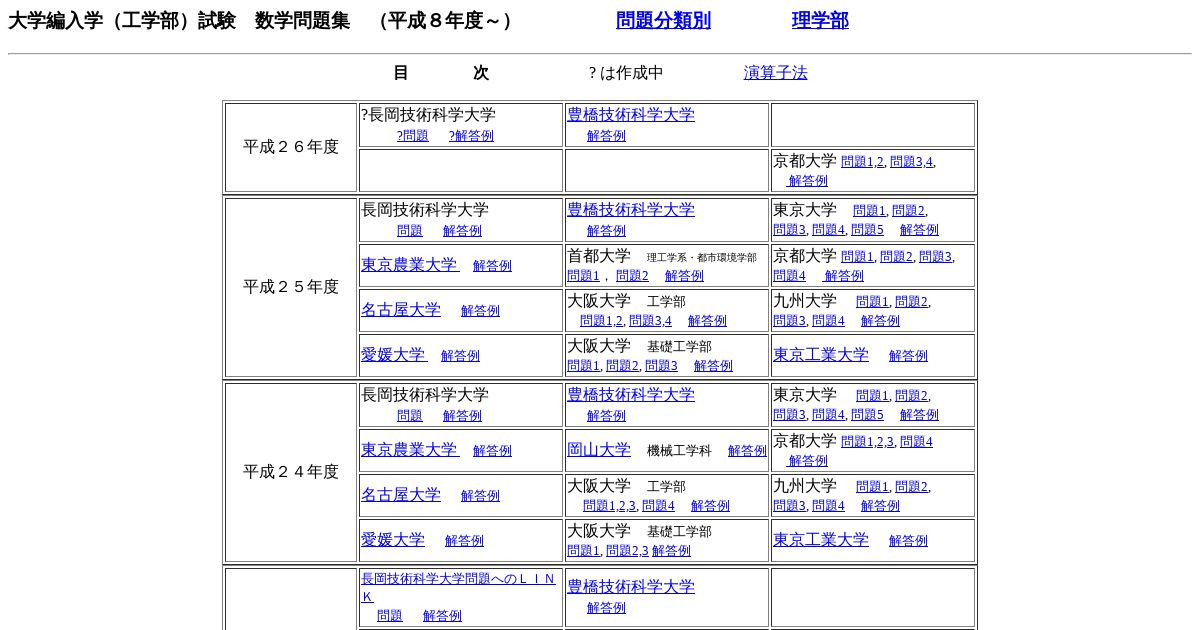
Task: Open 愛媛大学 link in 平成２４年度
Action: tap(393, 540)
